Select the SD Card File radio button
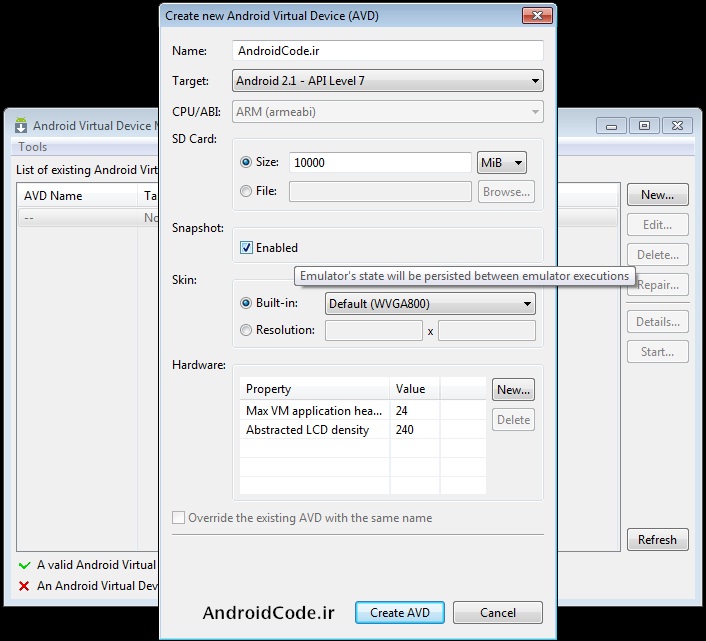The width and height of the screenshot is (706, 641). [x=246, y=191]
